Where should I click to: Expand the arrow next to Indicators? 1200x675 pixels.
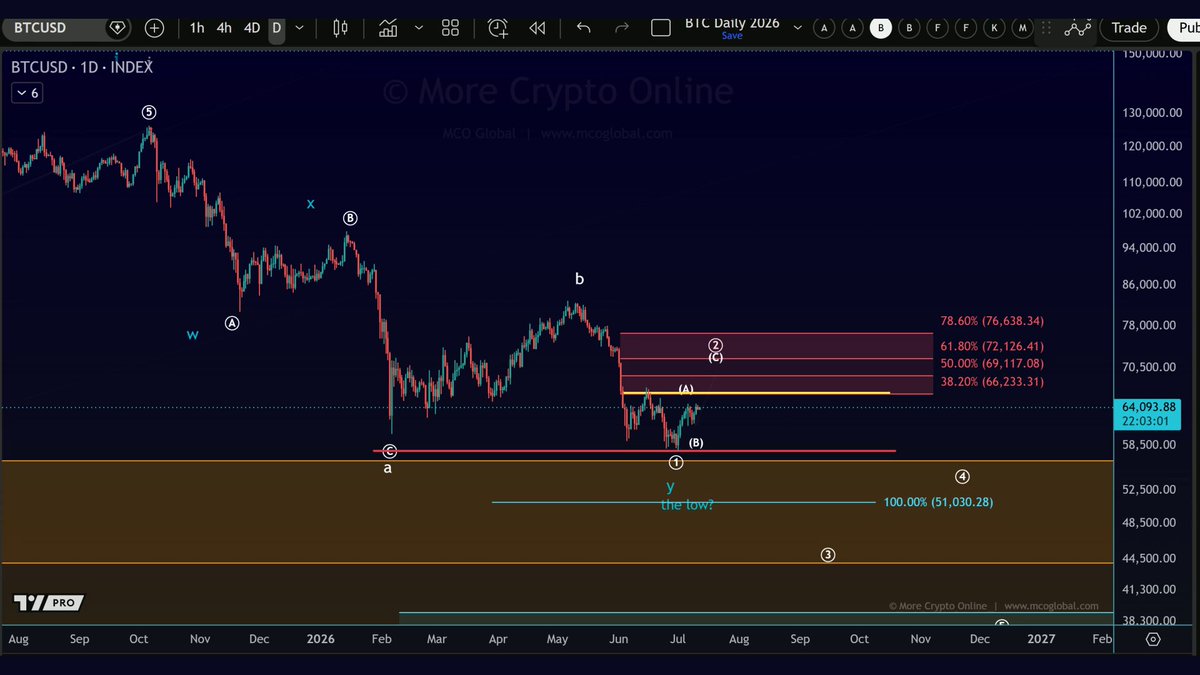point(418,28)
